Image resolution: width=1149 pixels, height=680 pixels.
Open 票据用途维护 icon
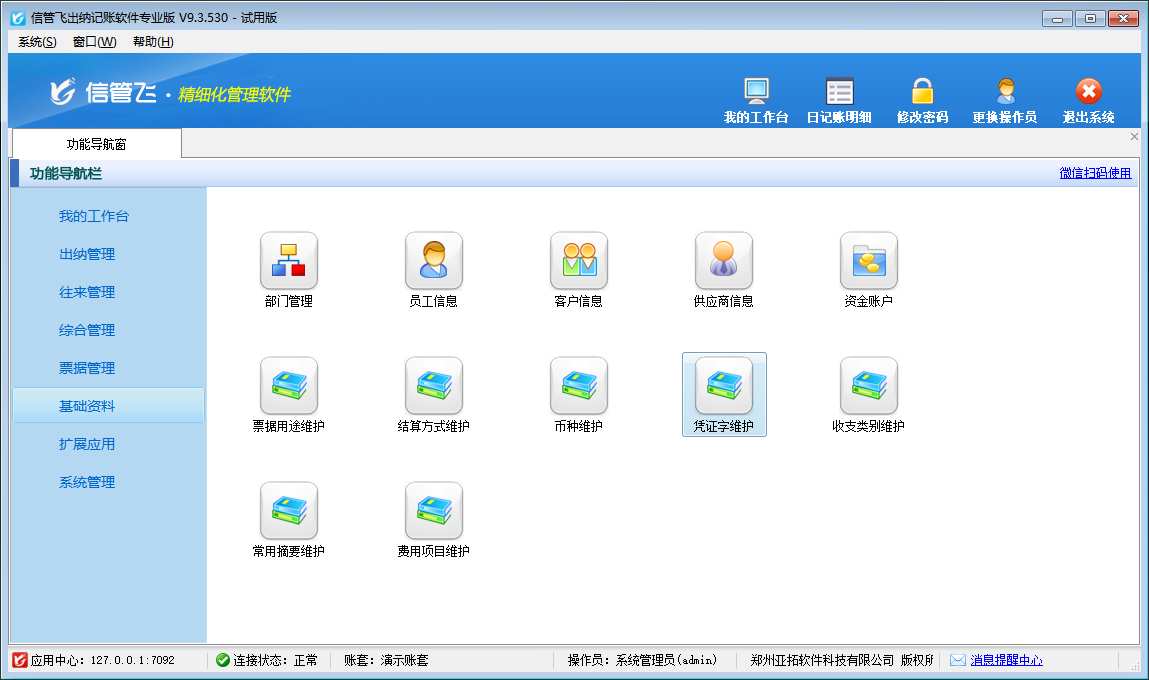[289, 386]
